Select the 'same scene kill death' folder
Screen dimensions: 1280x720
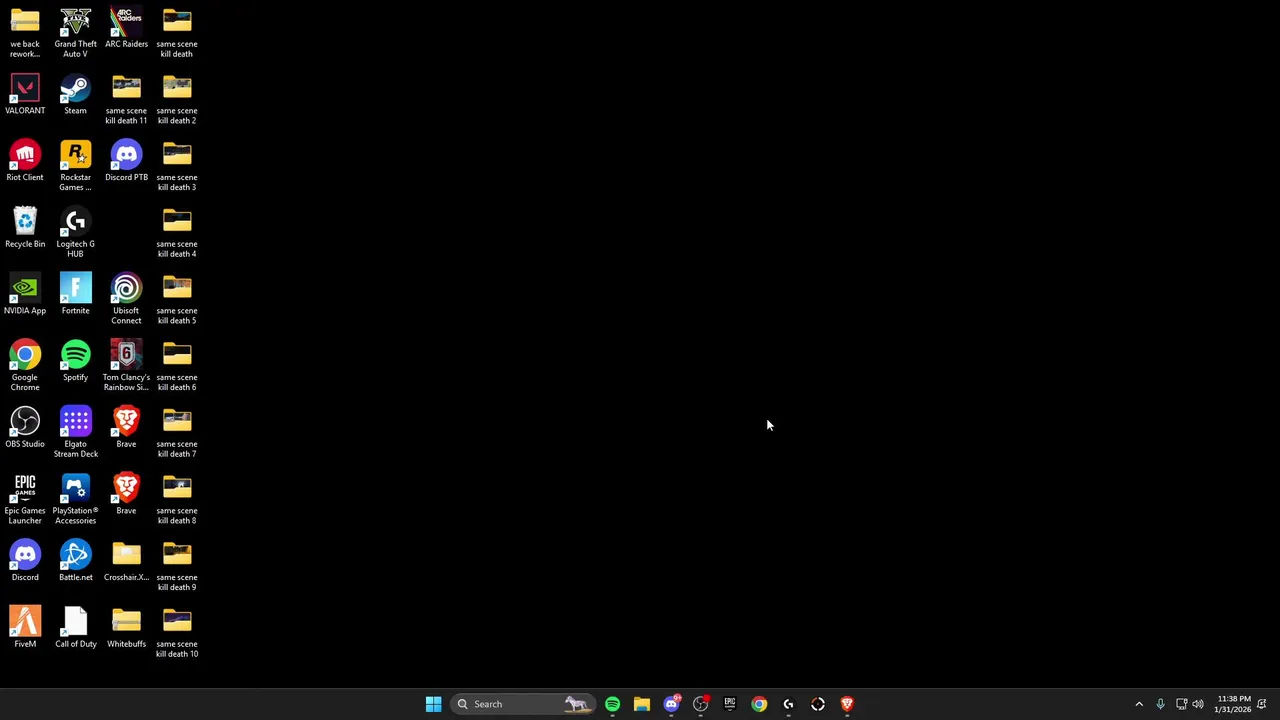(177, 33)
